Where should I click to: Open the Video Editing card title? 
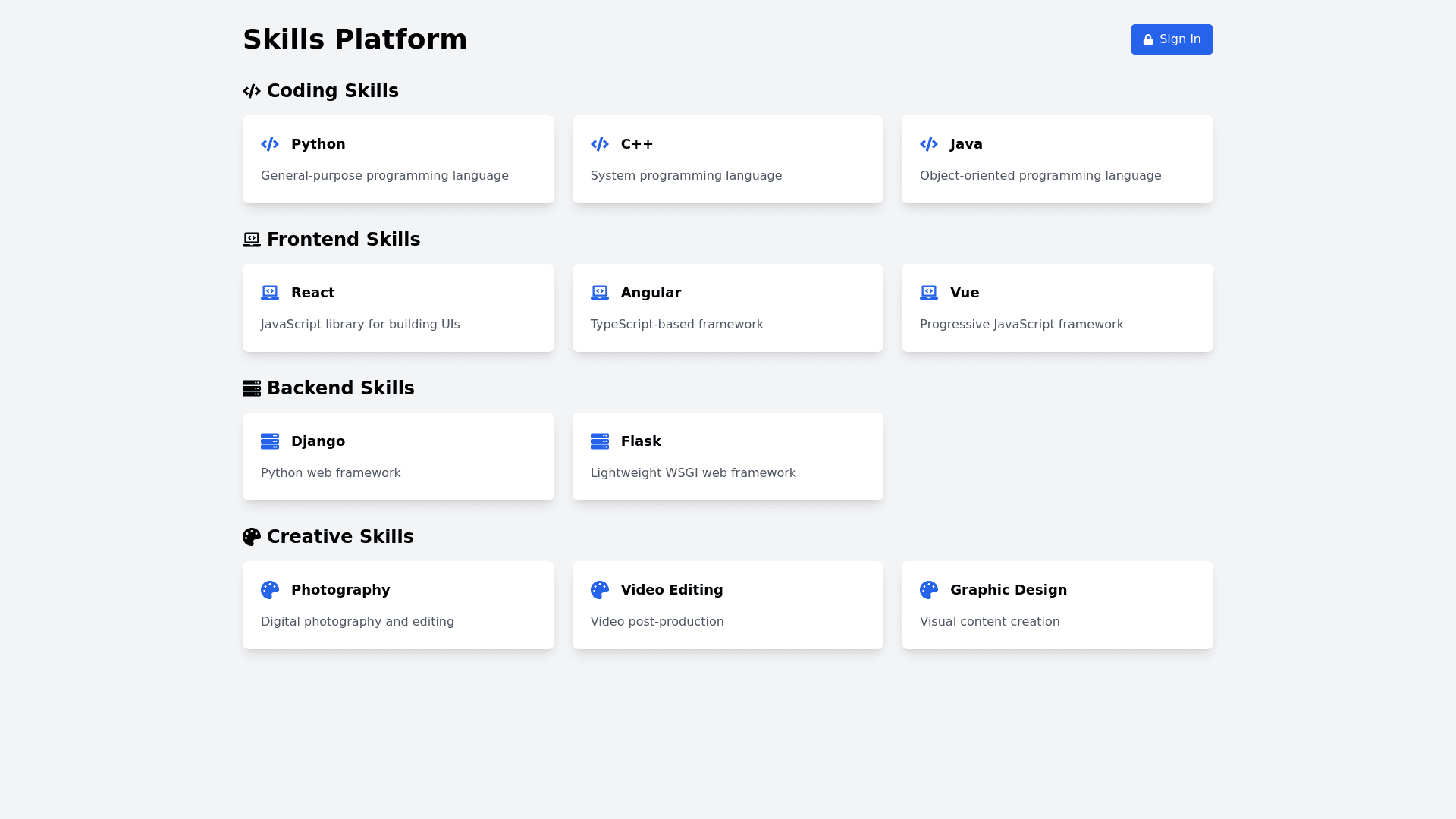[671, 590]
